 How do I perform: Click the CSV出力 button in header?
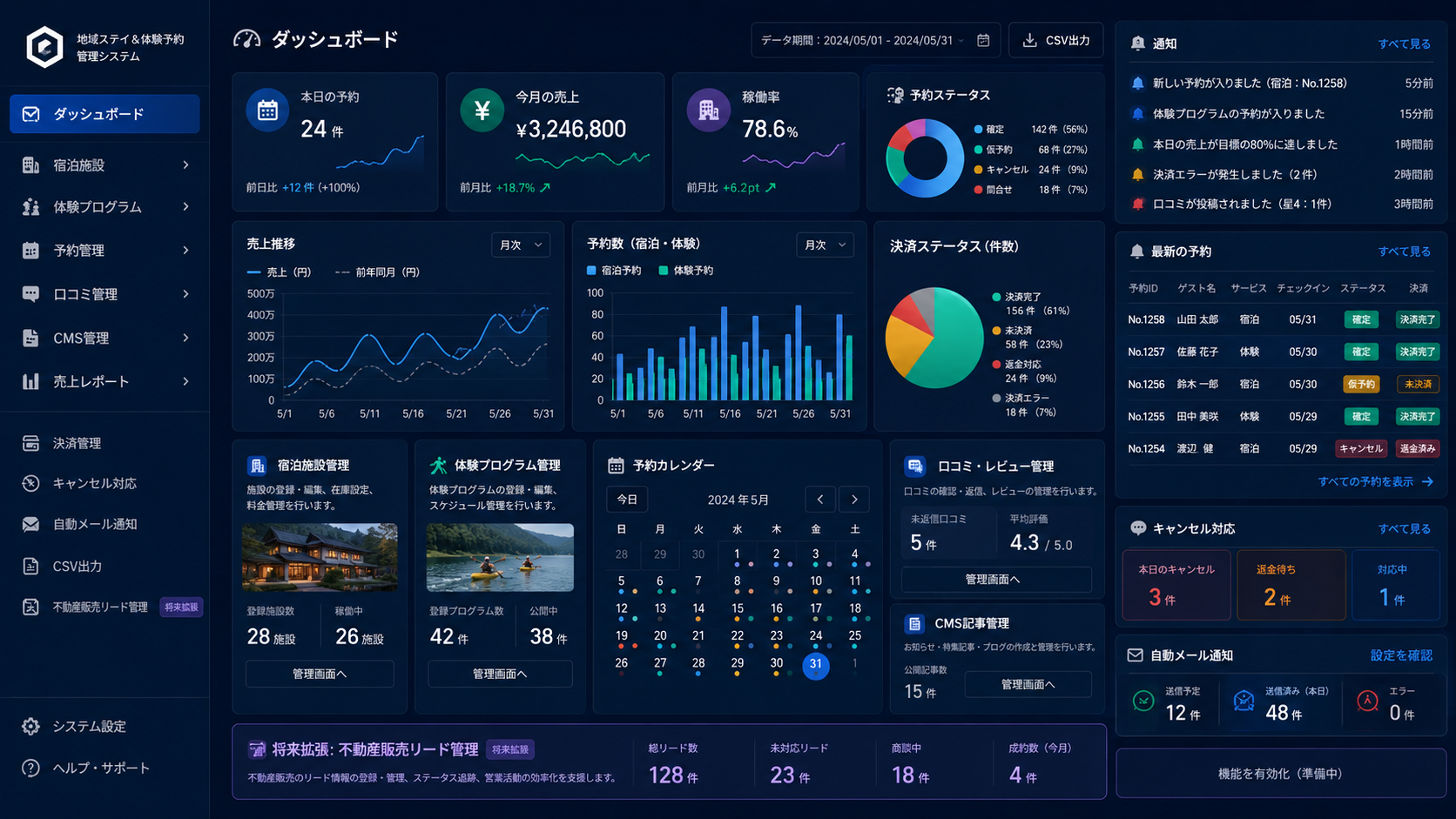[1055, 40]
